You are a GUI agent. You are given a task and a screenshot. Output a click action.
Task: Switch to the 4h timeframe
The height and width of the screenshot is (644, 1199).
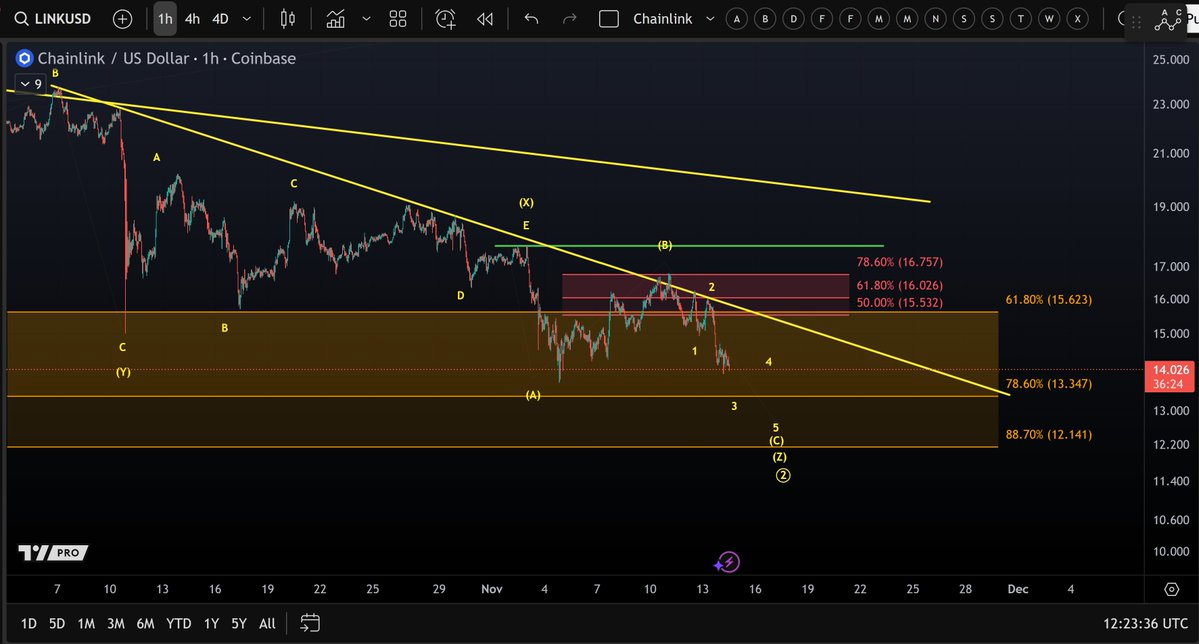pyautogui.click(x=193, y=18)
